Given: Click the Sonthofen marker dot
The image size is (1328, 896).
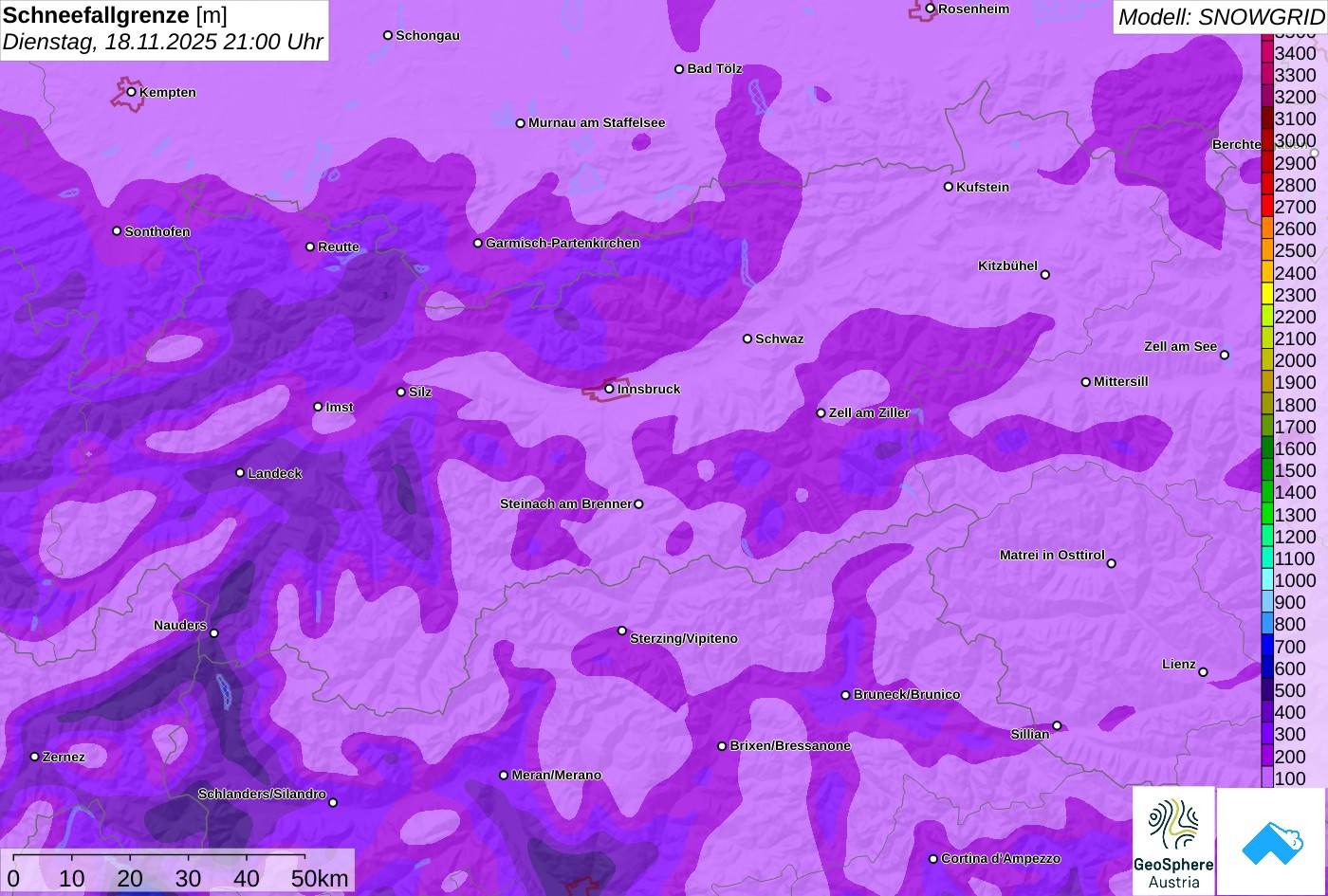Looking at the screenshot, I should (x=117, y=231).
